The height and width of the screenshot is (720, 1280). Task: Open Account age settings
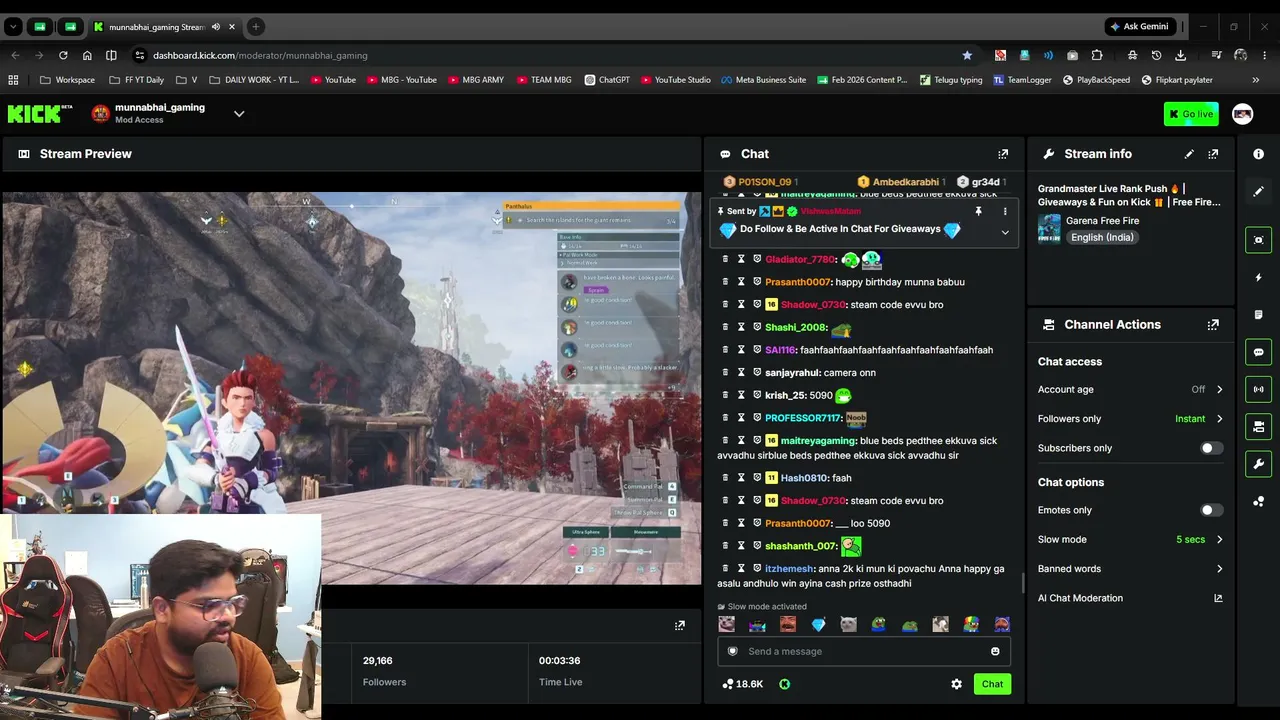(1130, 389)
